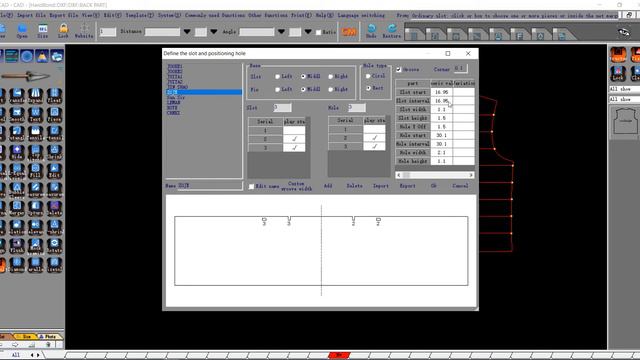This screenshot has height=360, width=640.
Task: Select the Shrink tool icon
Action: tap(54, 152)
